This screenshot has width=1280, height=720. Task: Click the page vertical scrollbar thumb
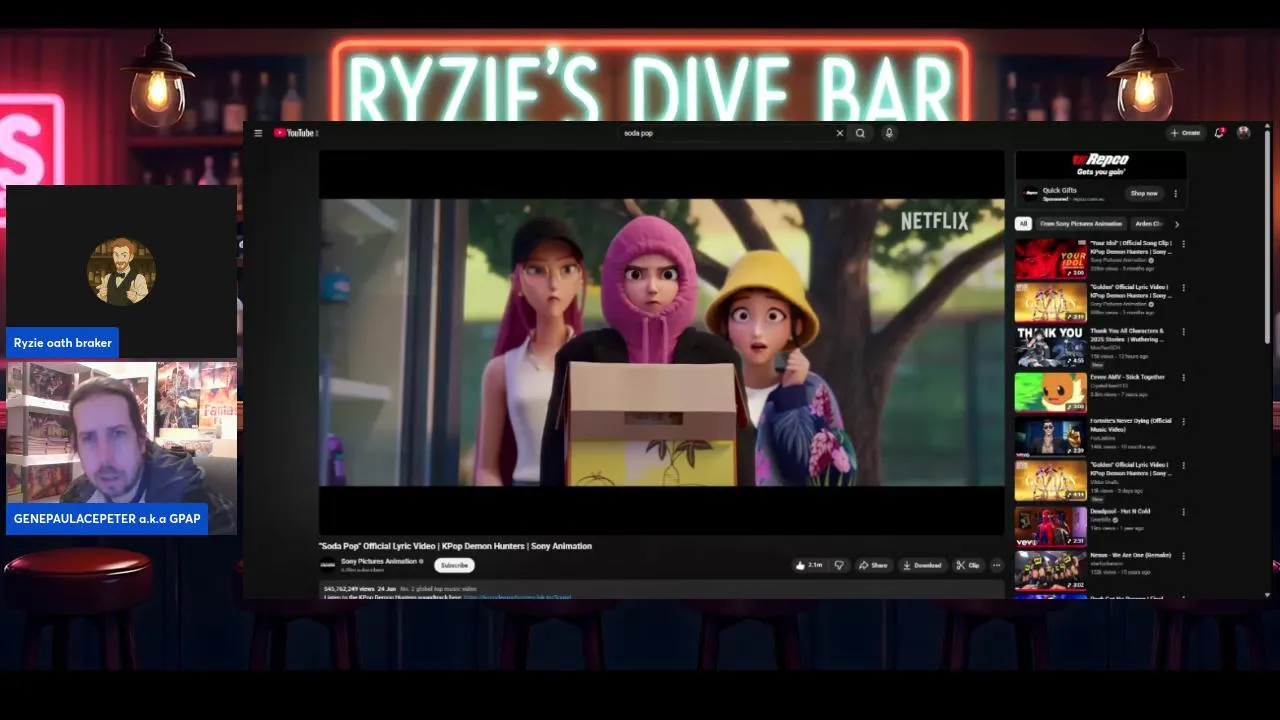pos(1268,235)
